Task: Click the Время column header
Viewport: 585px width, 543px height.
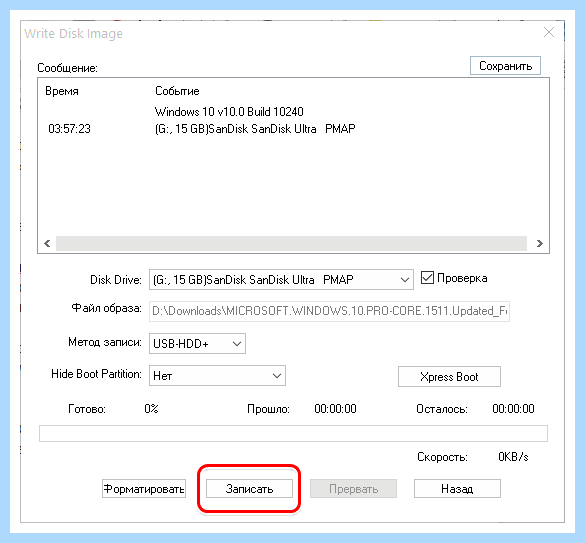Action: [62, 91]
